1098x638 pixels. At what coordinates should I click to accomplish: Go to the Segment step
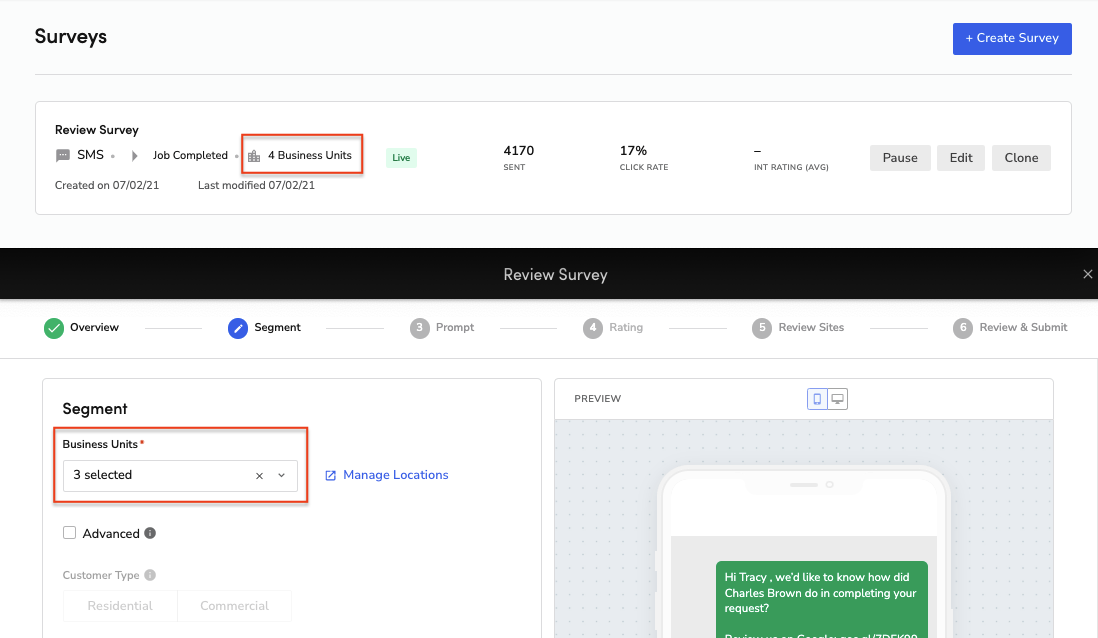pos(277,327)
